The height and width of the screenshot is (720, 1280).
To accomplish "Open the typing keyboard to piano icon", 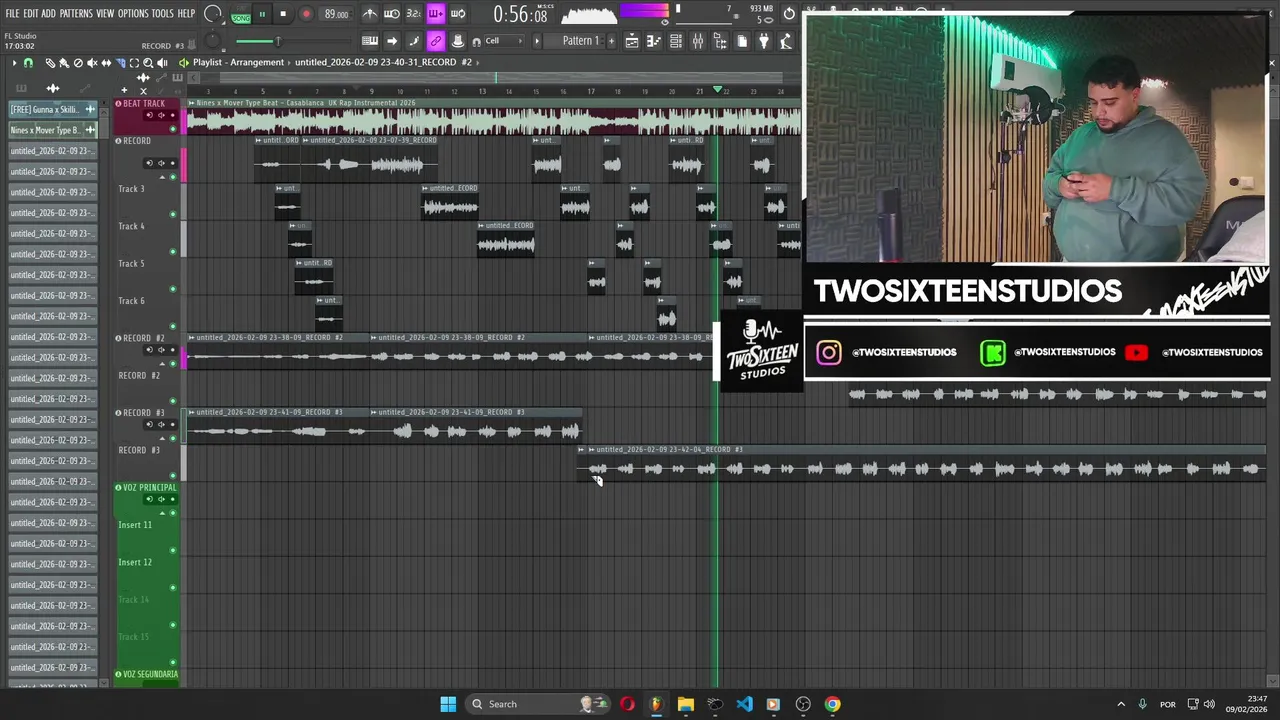I will [x=370, y=41].
